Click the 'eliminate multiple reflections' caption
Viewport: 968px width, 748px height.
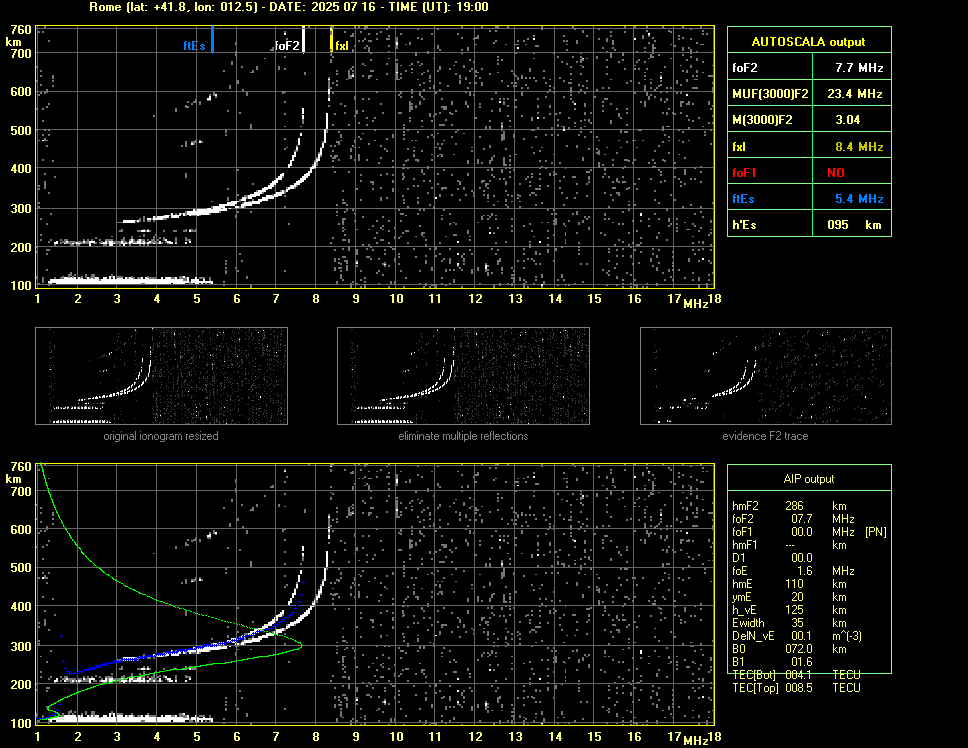tap(463, 436)
